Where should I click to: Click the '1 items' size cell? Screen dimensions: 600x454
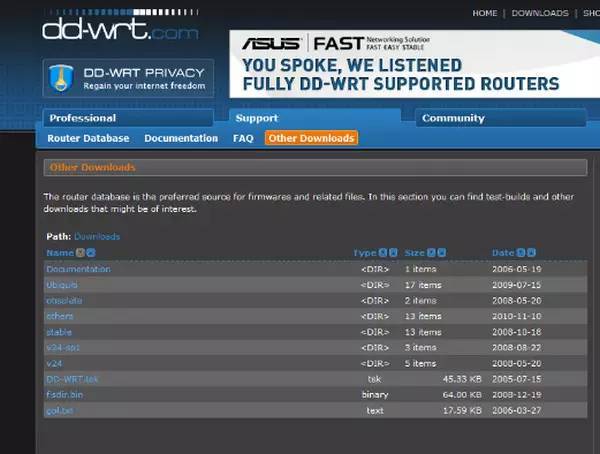click(x=421, y=269)
